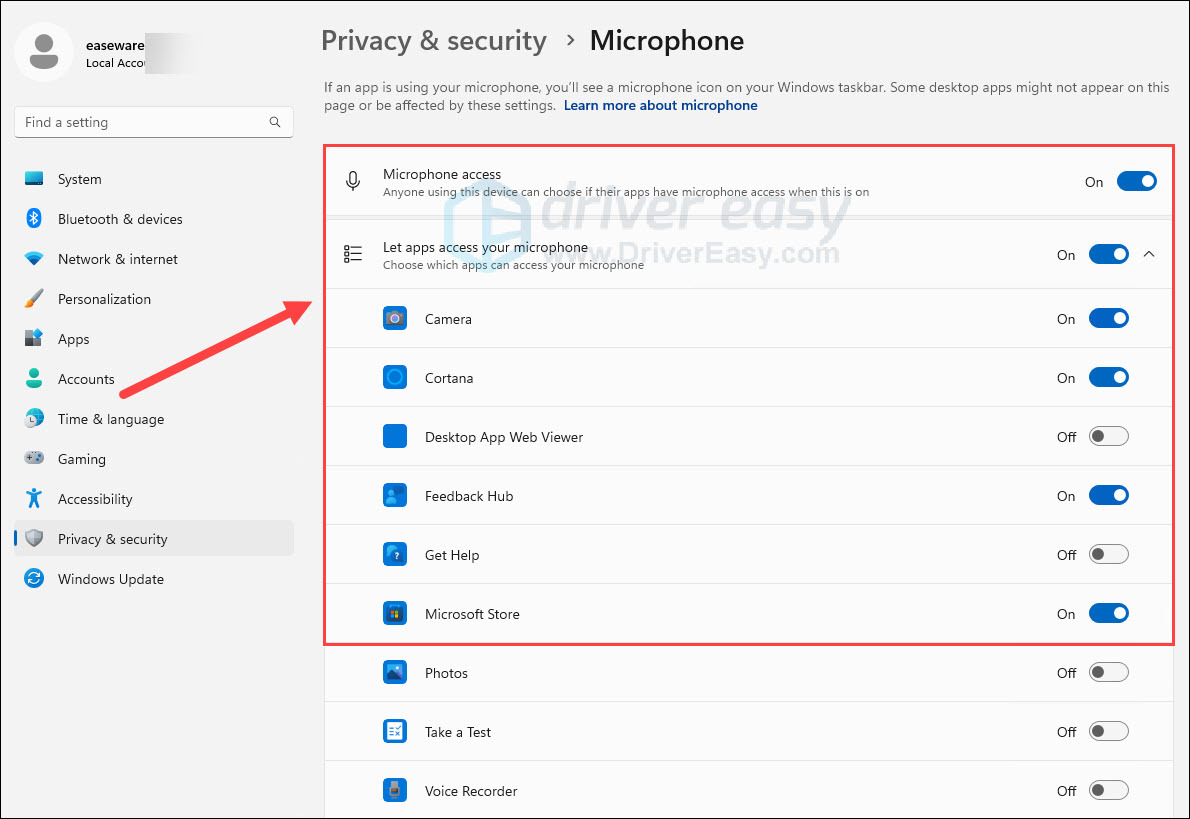Viewport: 1190px width, 819px height.
Task: Click the Take a Test app icon
Action: (x=395, y=732)
